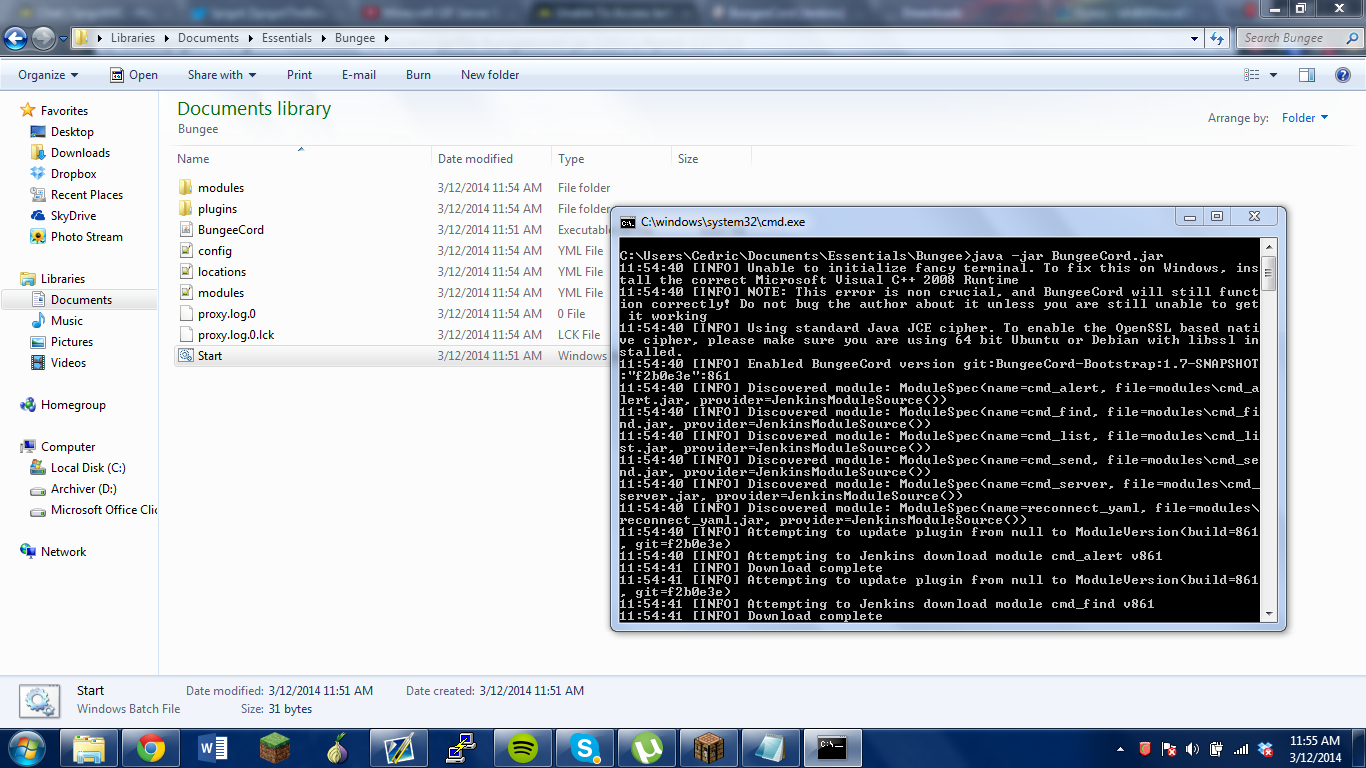Viewport: 1366px width, 768px height.
Task: Click the Change your view icon
Action: tap(1254, 74)
